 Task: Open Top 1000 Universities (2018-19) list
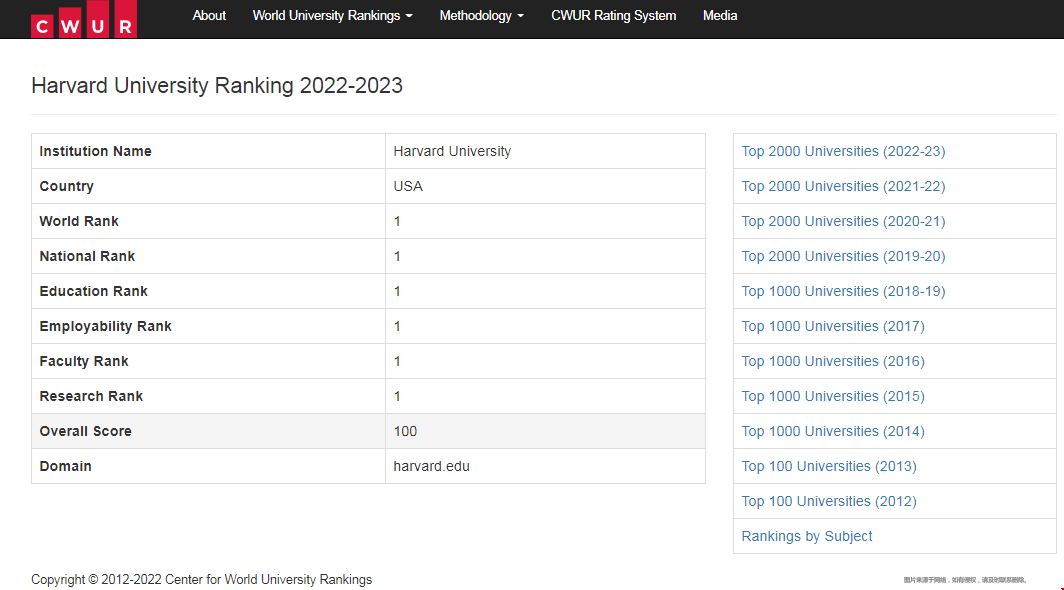click(x=843, y=291)
